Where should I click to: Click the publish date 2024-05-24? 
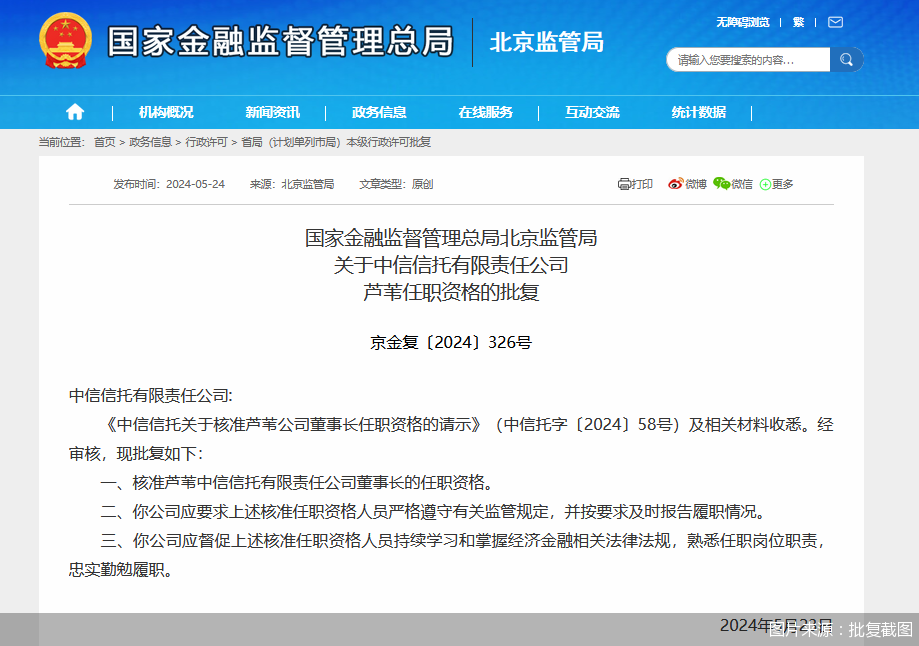[195, 184]
